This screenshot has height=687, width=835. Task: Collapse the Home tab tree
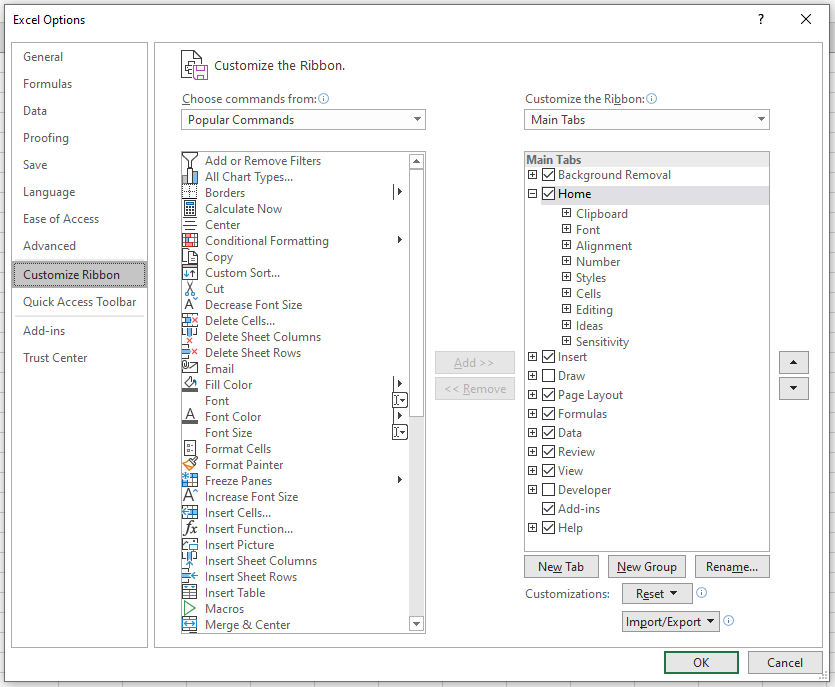coord(532,193)
